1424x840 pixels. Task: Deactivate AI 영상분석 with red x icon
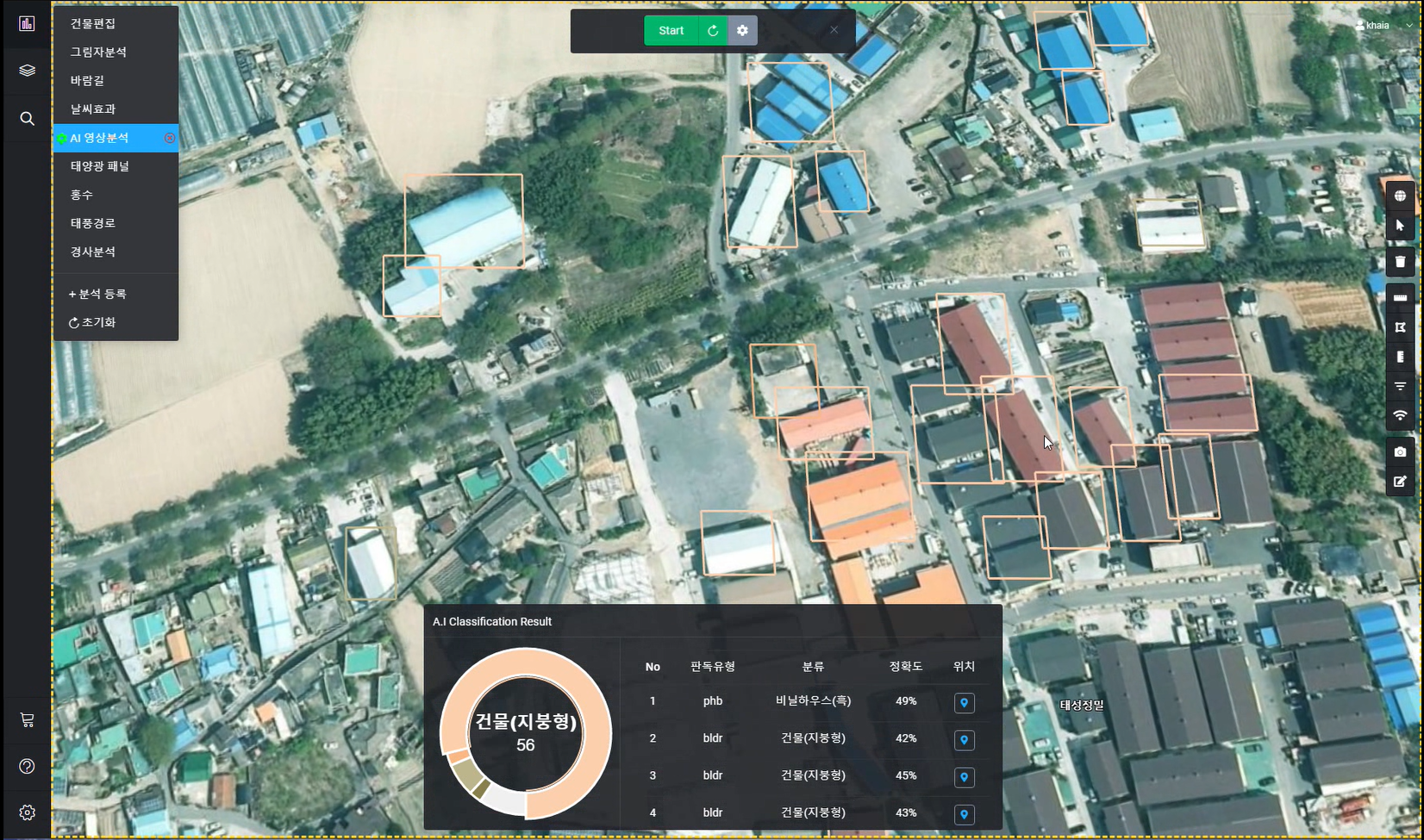pos(170,138)
